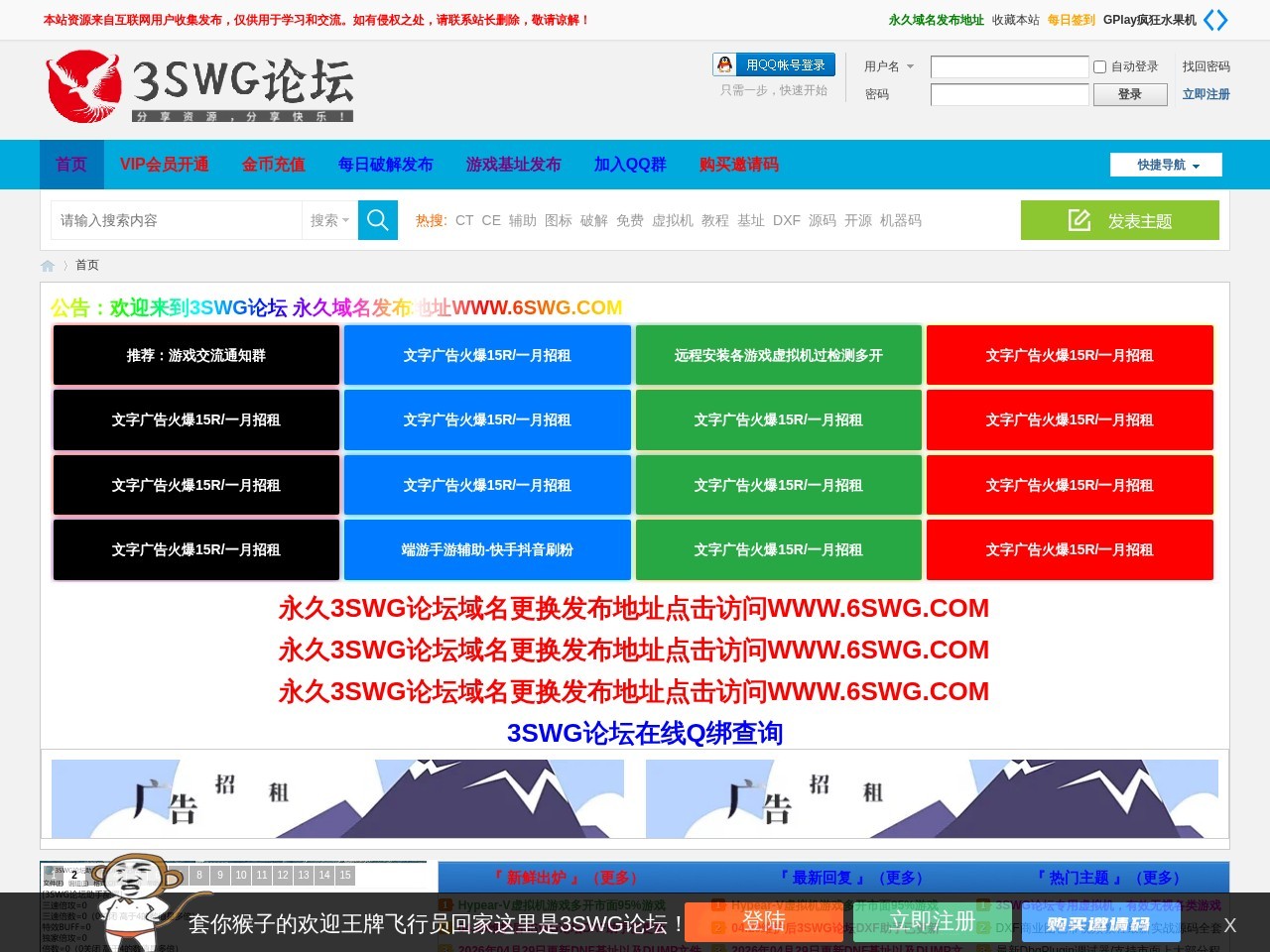Click hot search keyword 教程
Image resolution: width=1270 pixels, height=952 pixels.
coord(715,220)
